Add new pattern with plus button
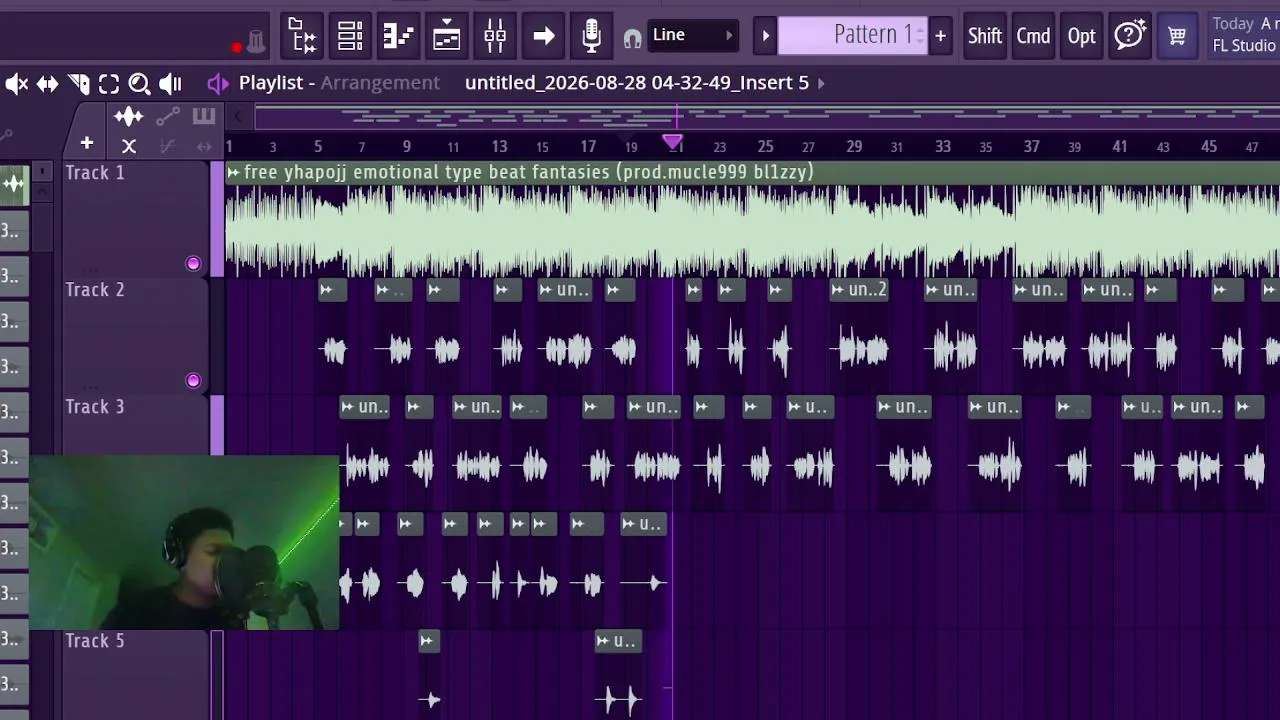Screen dimensions: 1280x720 [940, 36]
